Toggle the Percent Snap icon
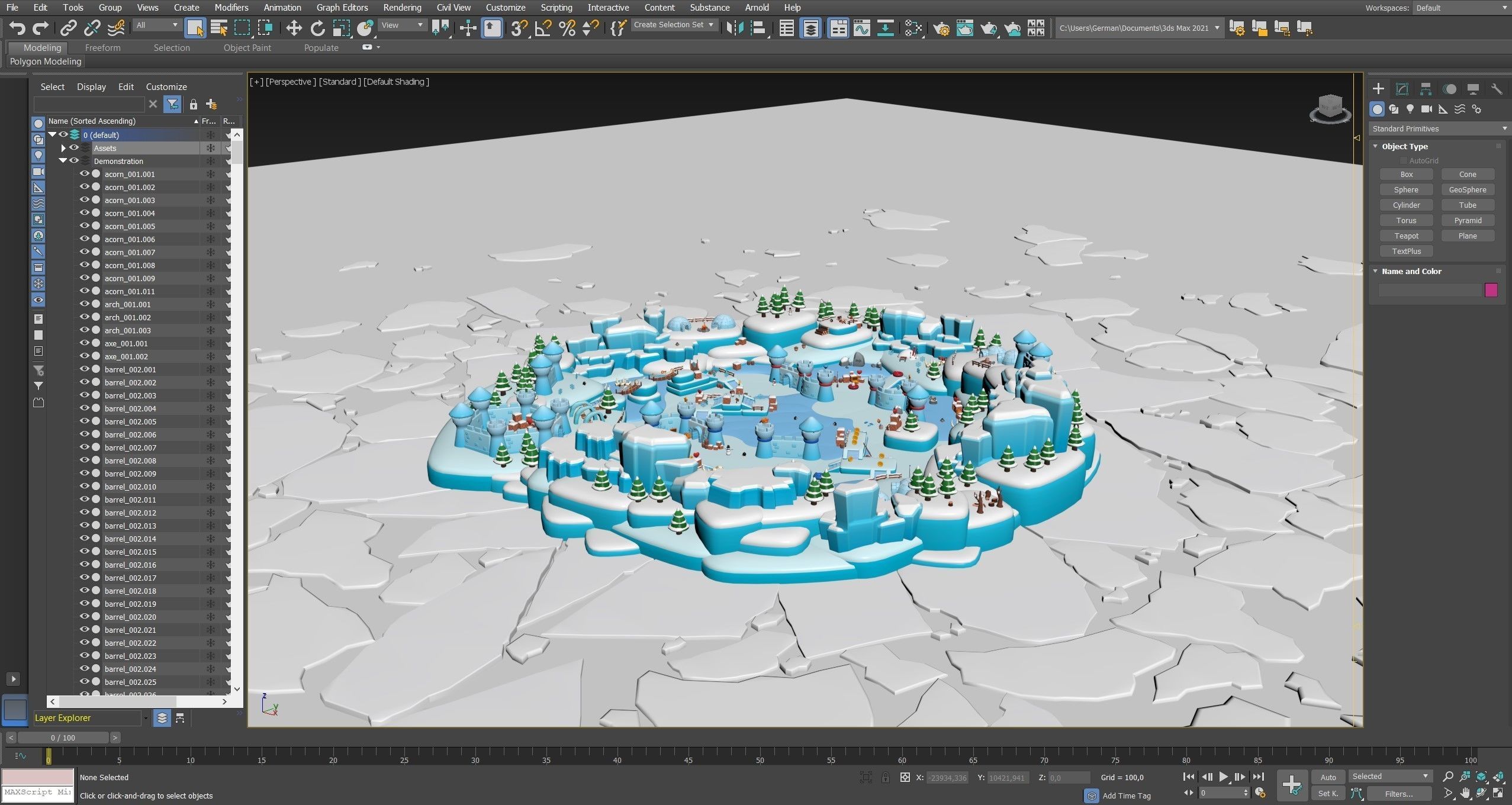This screenshot has width=1512, height=805. coord(567,28)
